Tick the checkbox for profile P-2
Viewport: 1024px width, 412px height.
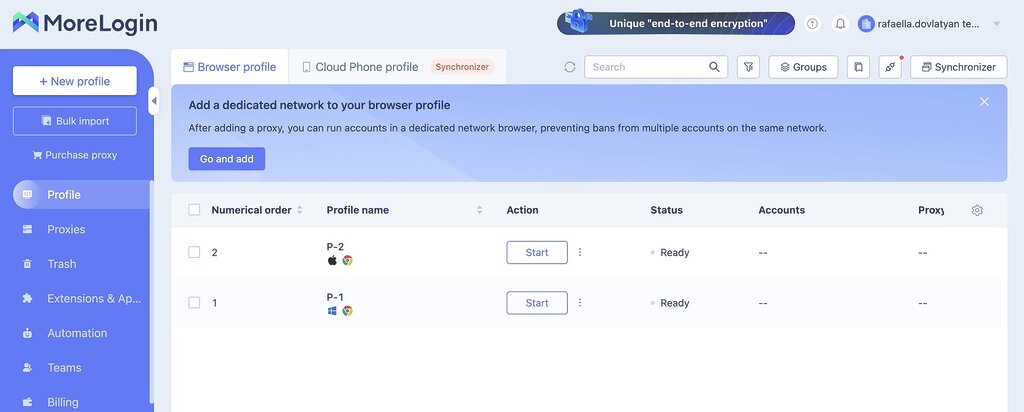[x=194, y=252]
